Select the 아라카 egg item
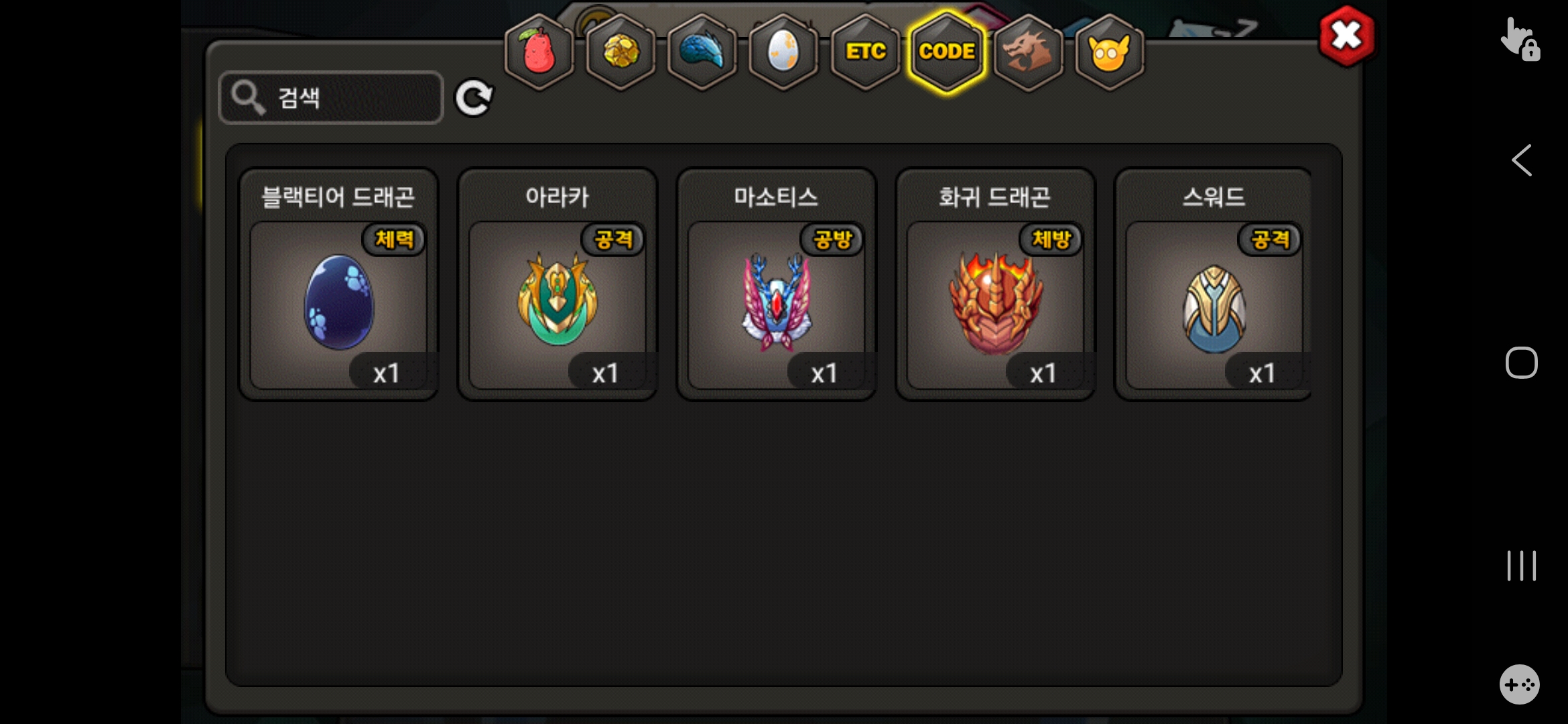1568x724 pixels. (x=558, y=284)
